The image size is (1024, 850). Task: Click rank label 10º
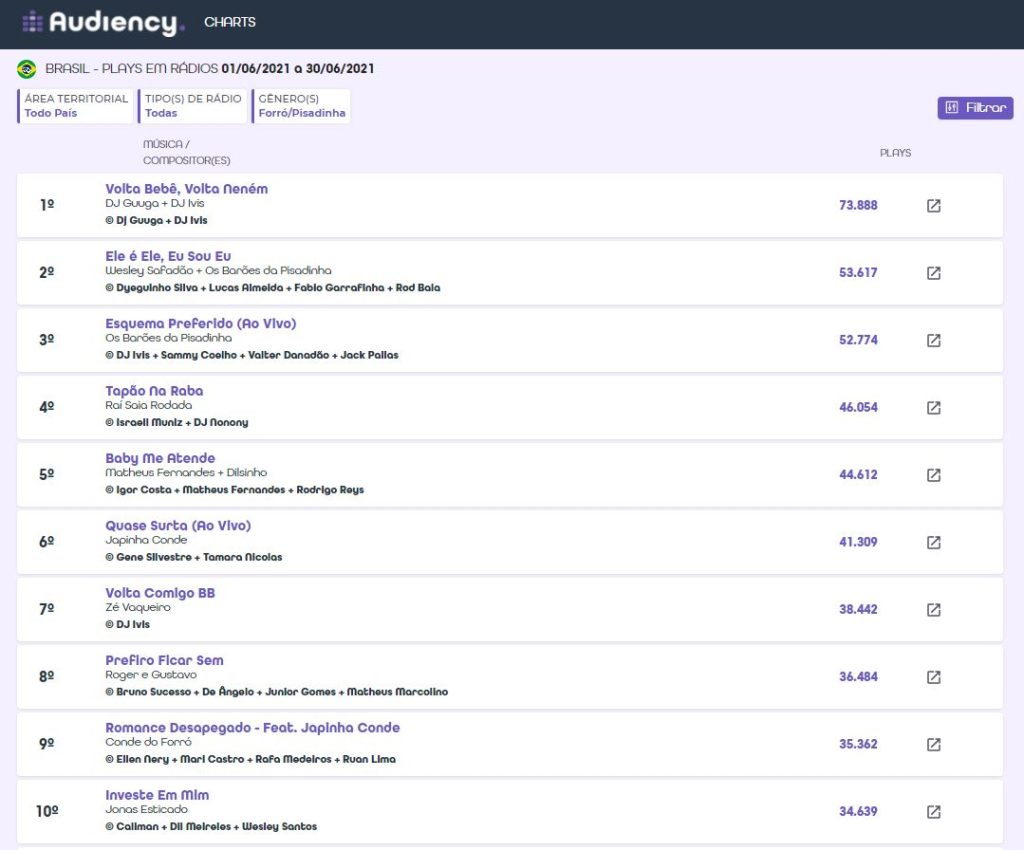click(47, 811)
